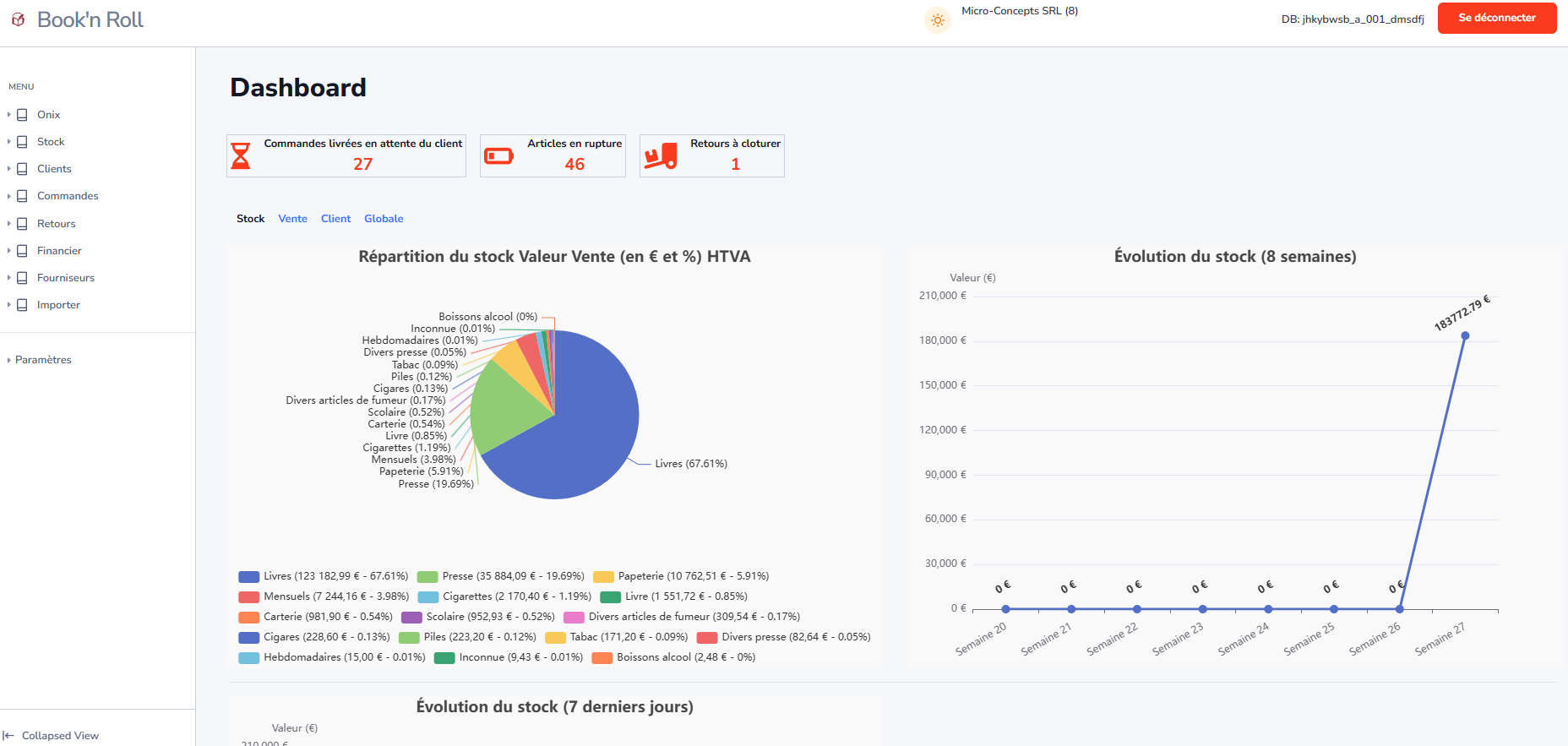Click the Papeterie yellow legend swatch
Viewport: 1568px width, 746px height.
(x=603, y=577)
